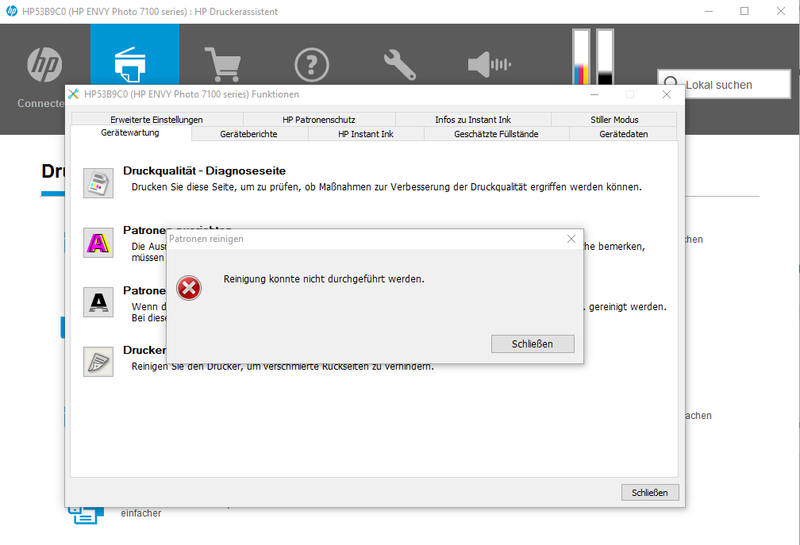Click the HP logo icon in toolbar
The height and width of the screenshot is (545, 800).
pos(44,65)
